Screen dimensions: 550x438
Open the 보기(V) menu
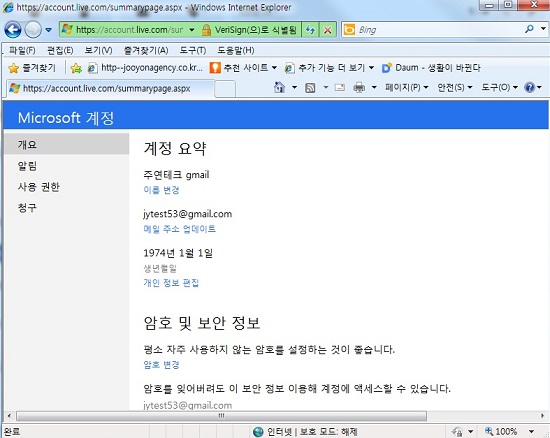pyautogui.click(x=98, y=50)
